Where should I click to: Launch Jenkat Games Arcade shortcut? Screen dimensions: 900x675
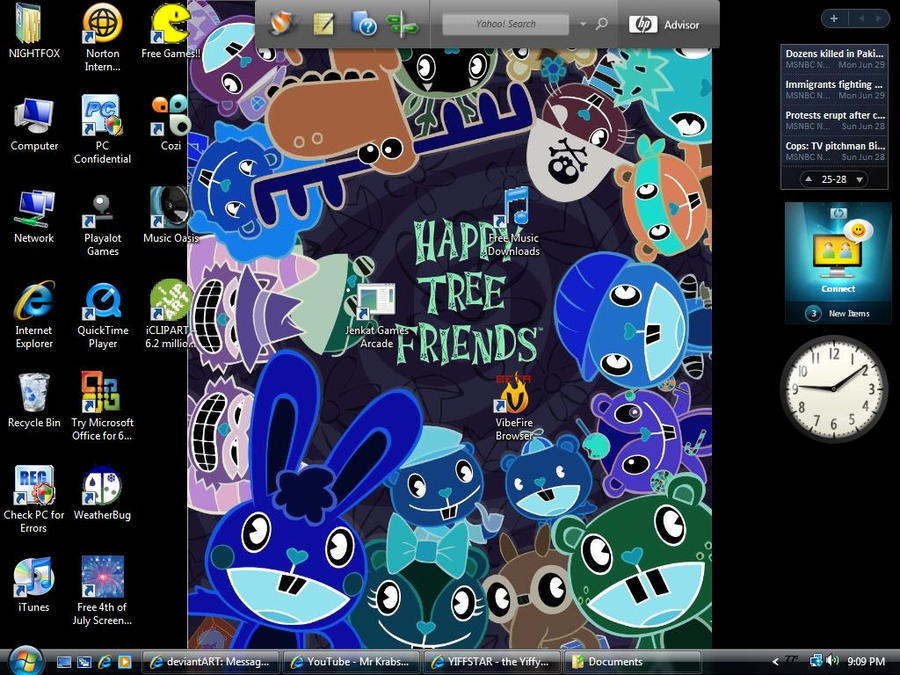pos(377,316)
